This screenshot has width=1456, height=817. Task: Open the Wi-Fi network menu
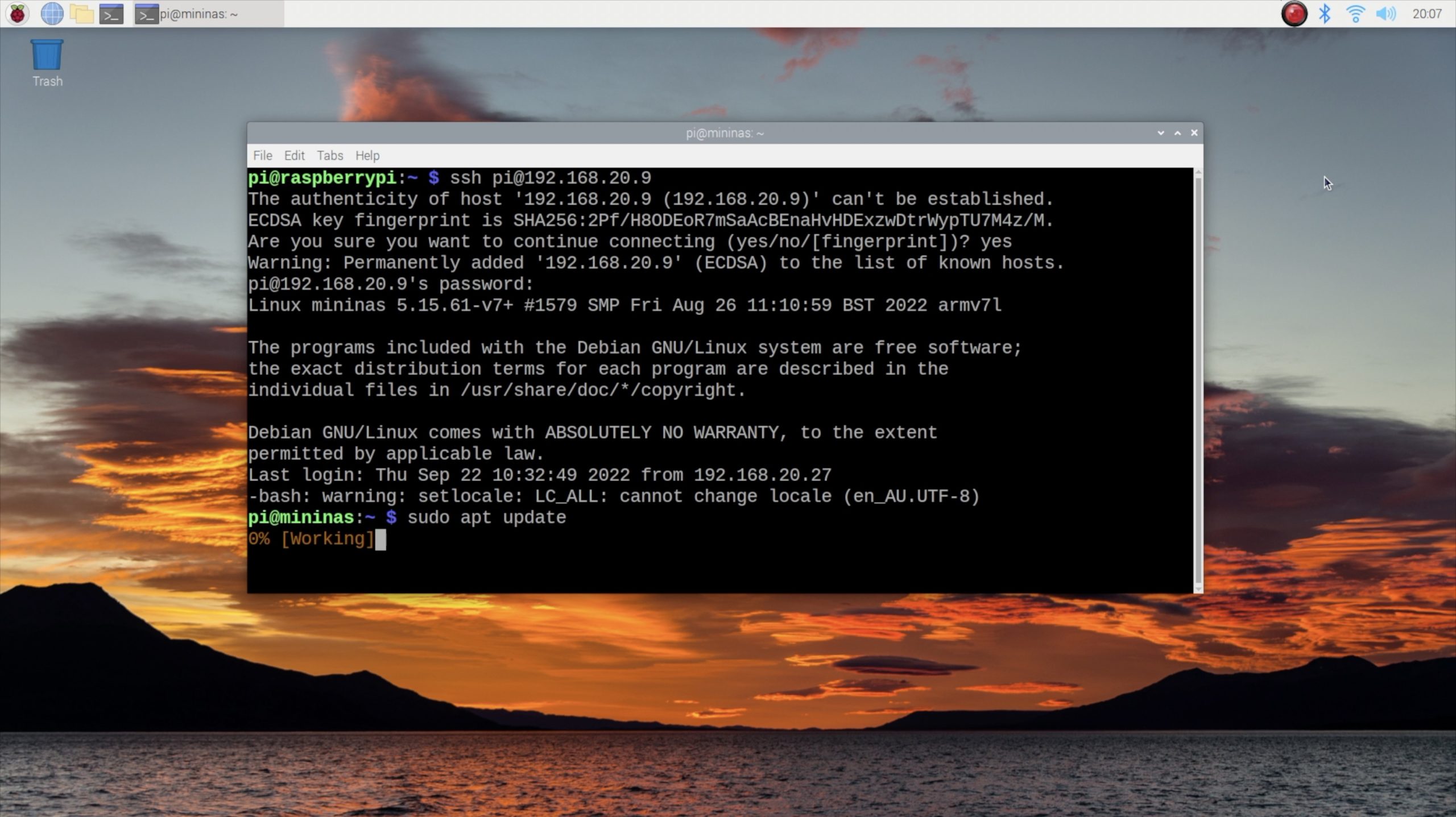[1355, 14]
